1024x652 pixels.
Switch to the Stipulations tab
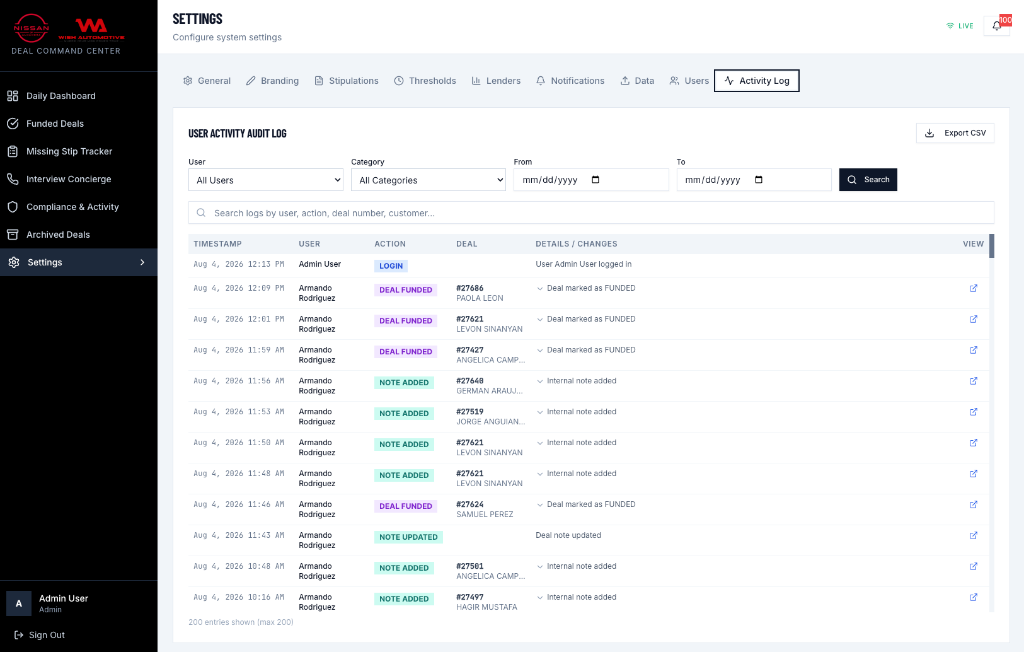(346, 81)
